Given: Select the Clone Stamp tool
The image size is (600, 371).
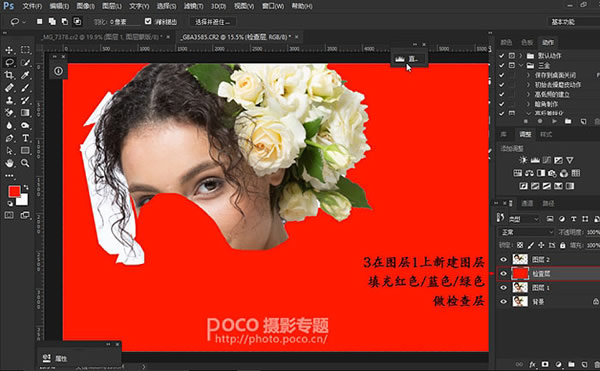Looking at the screenshot, I should 9,100.
